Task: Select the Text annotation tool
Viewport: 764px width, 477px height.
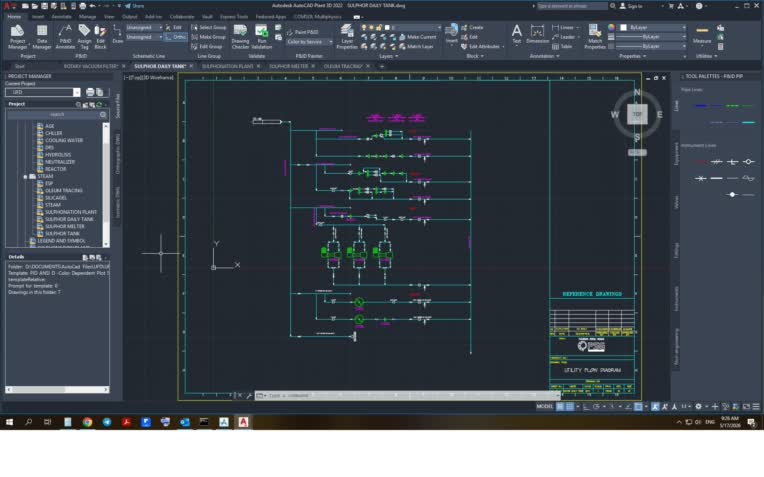Action: pyautogui.click(x=516, y=34)
